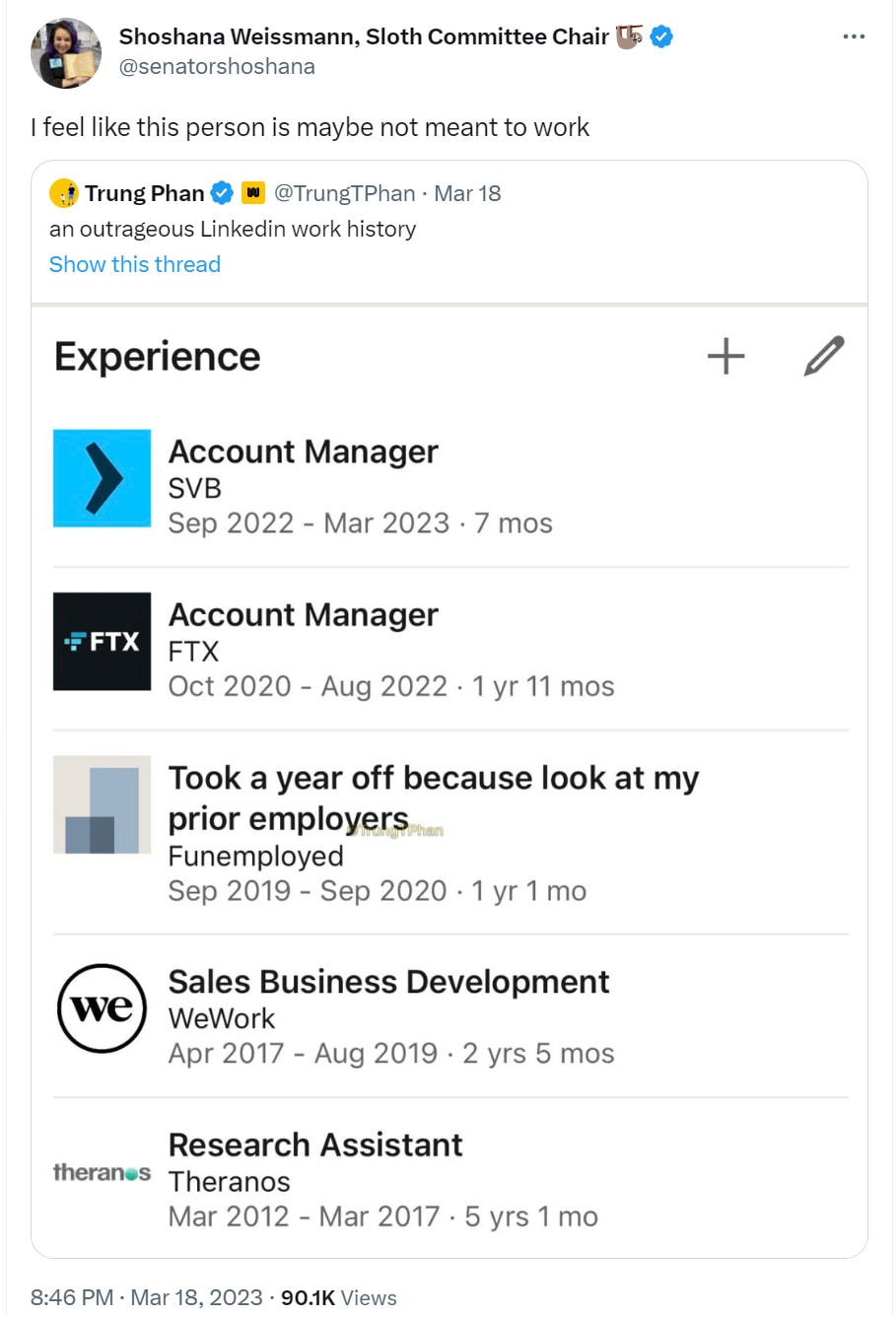896x1317 pixels.
Task: Click the Theranos logo
Action: click(x=102, y=1172)
